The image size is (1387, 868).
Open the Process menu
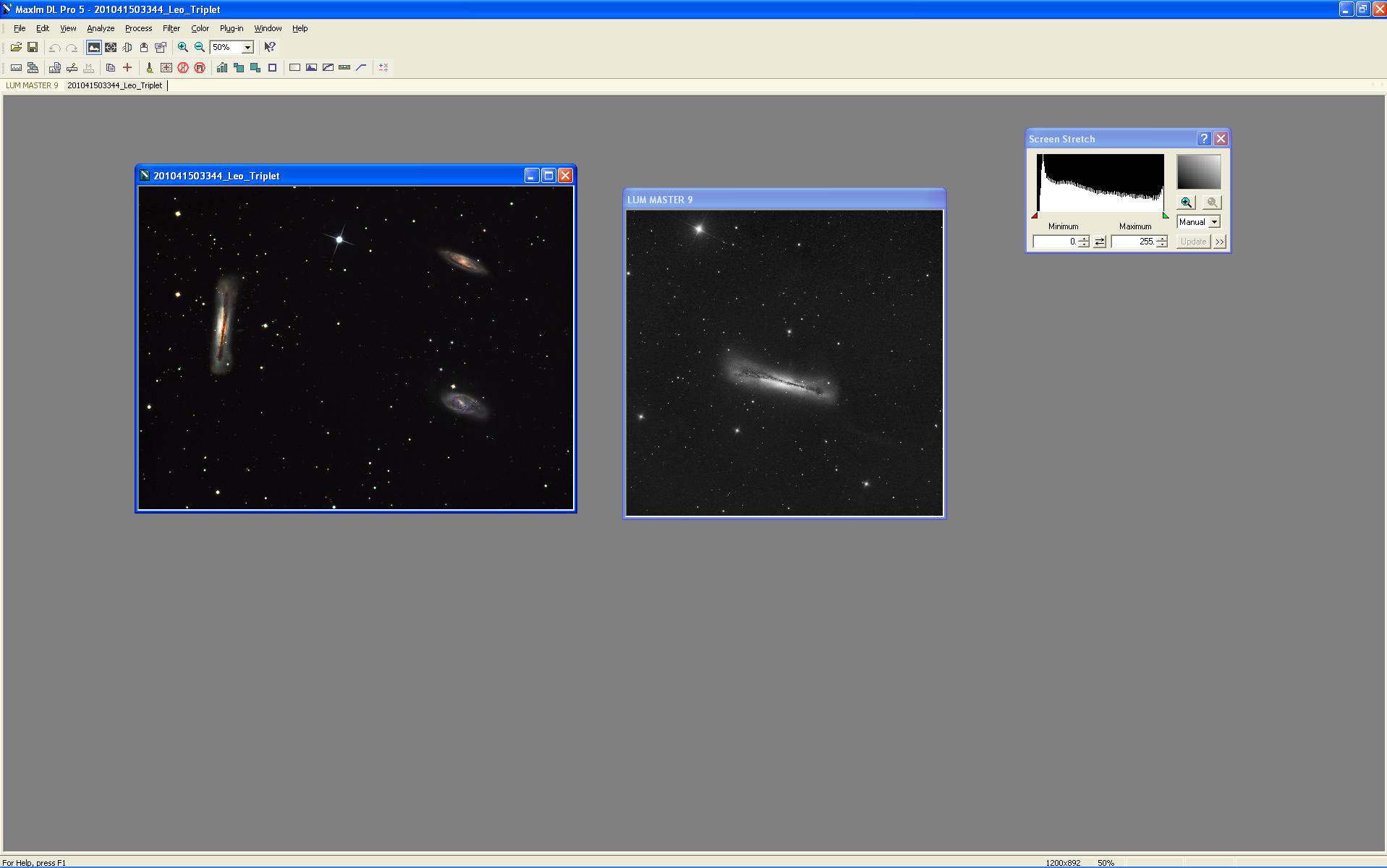pos(138,28)
